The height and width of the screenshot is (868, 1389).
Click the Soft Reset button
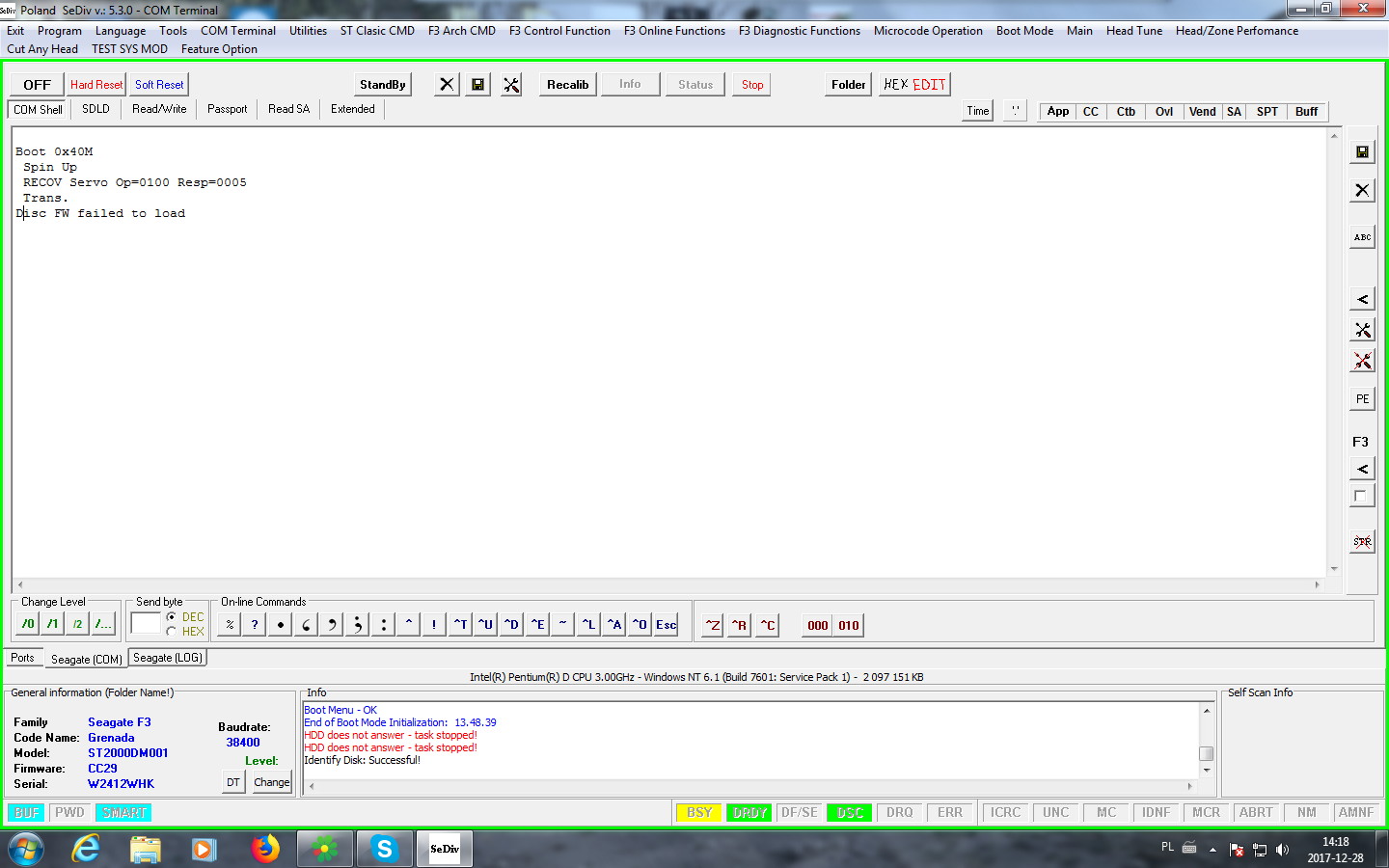(x=159, y=85)
